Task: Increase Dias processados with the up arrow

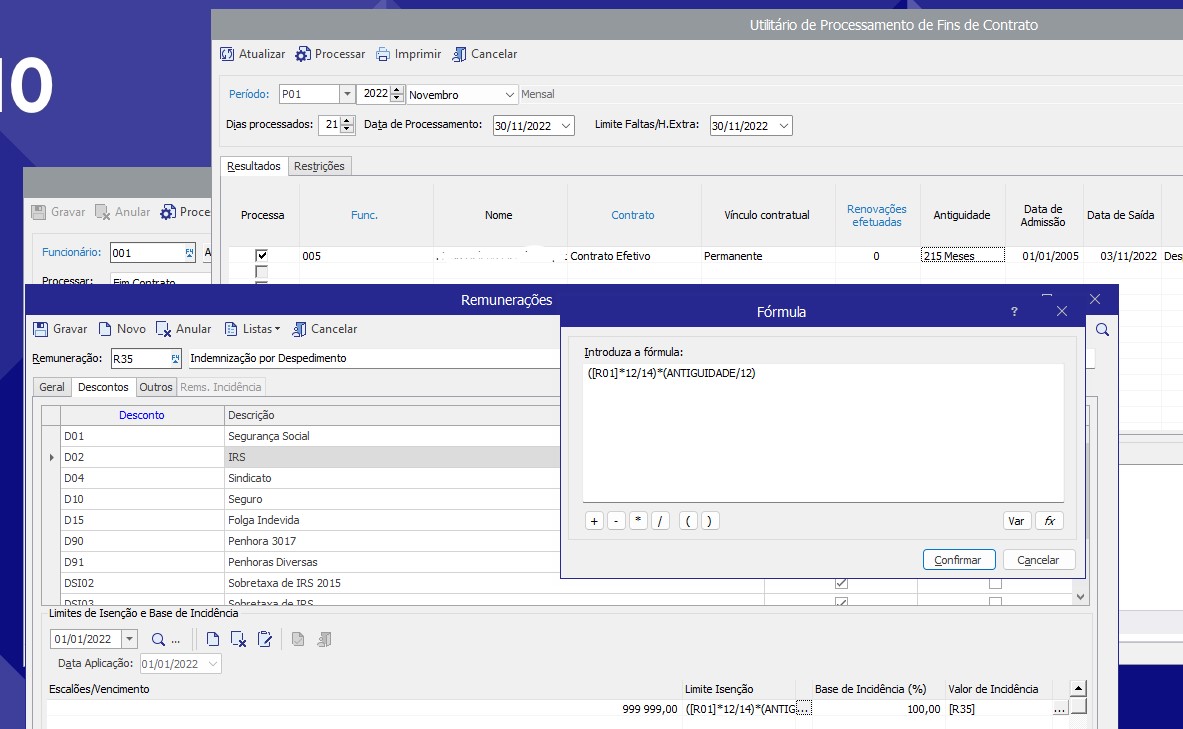Action: 347,121
